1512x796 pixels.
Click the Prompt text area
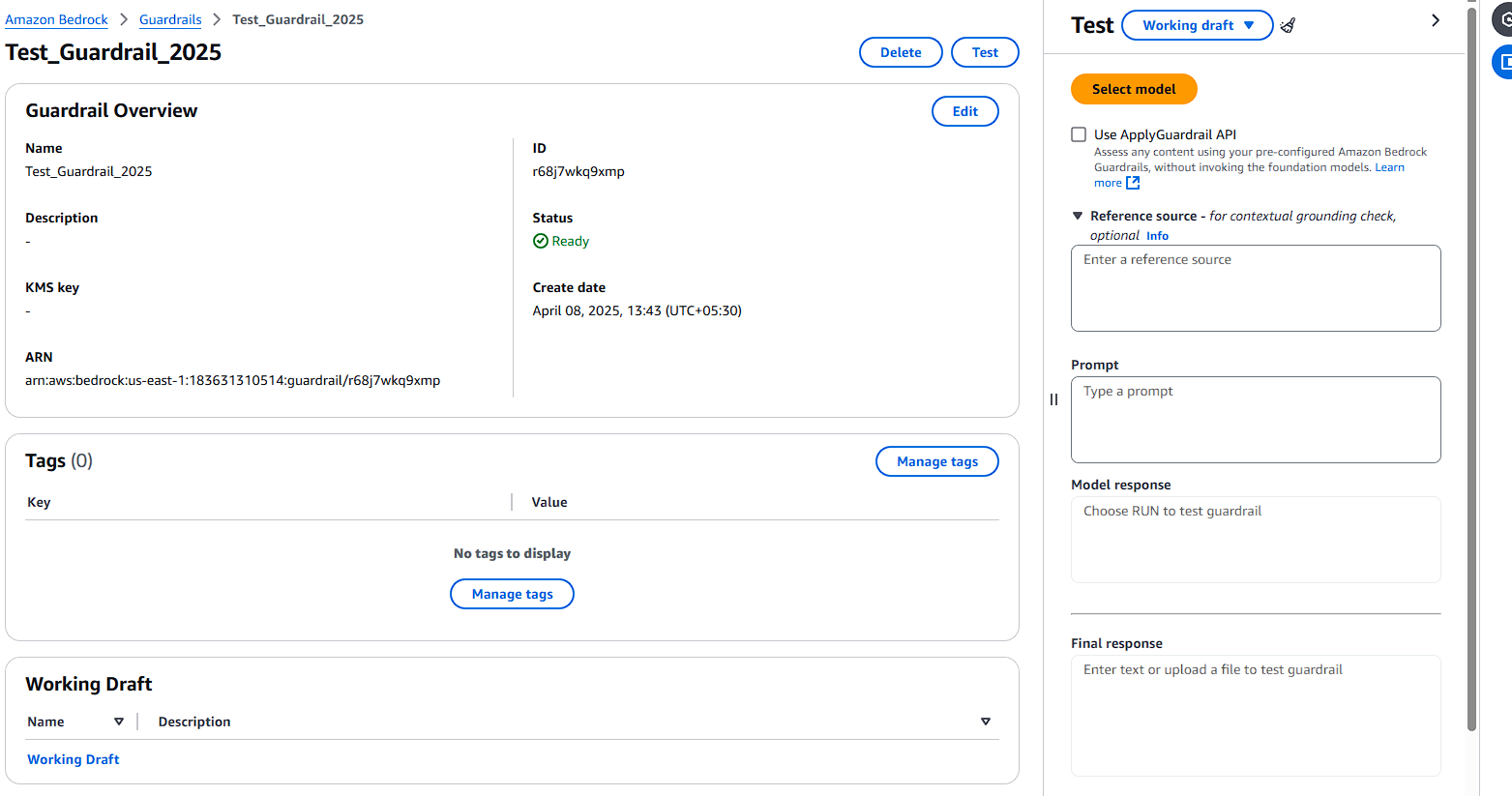click(x=1256, y=420)
